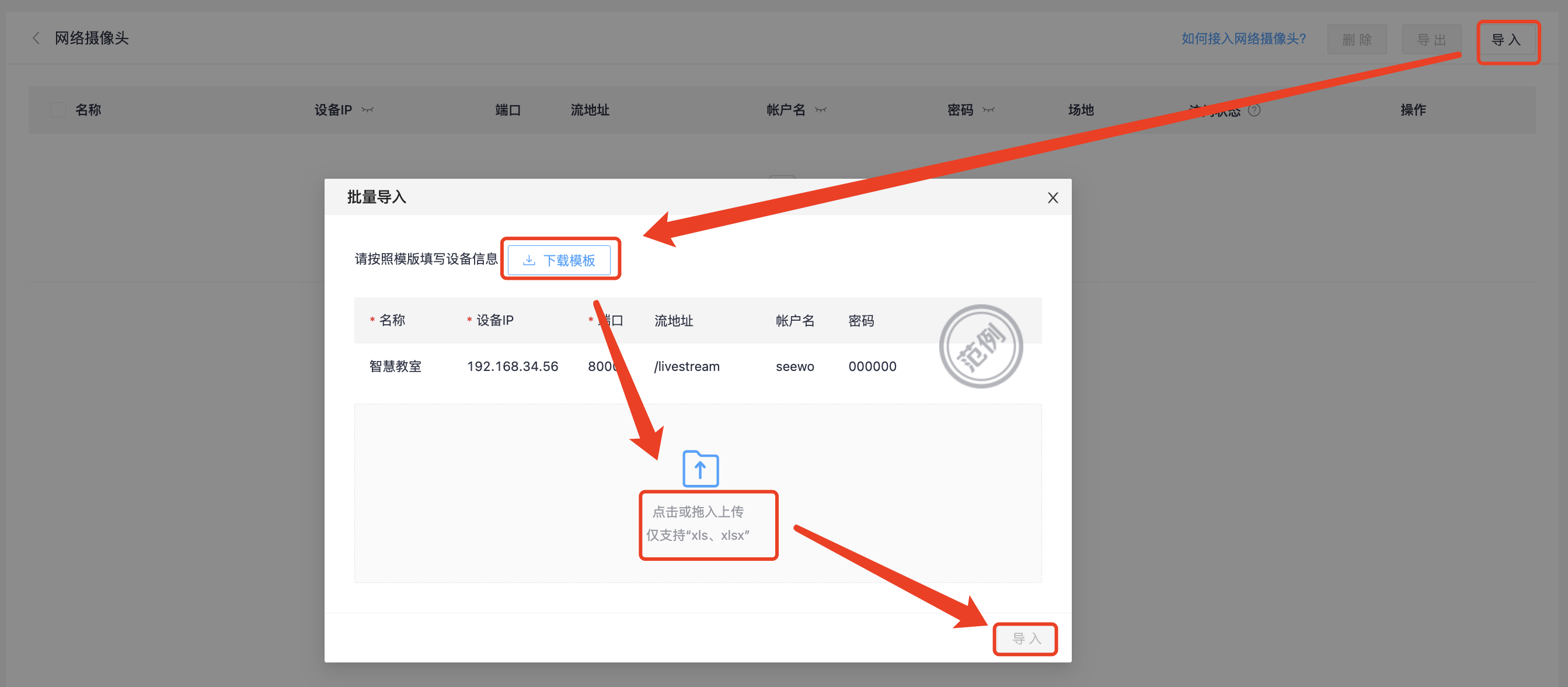Click the 192.168.34.56 example IP cell
This screenshot has height=687, width=1568.
tap(513, 366)
